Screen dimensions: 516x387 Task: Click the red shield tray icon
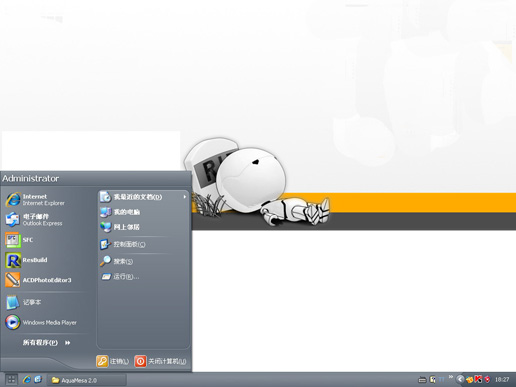[487, 380]
